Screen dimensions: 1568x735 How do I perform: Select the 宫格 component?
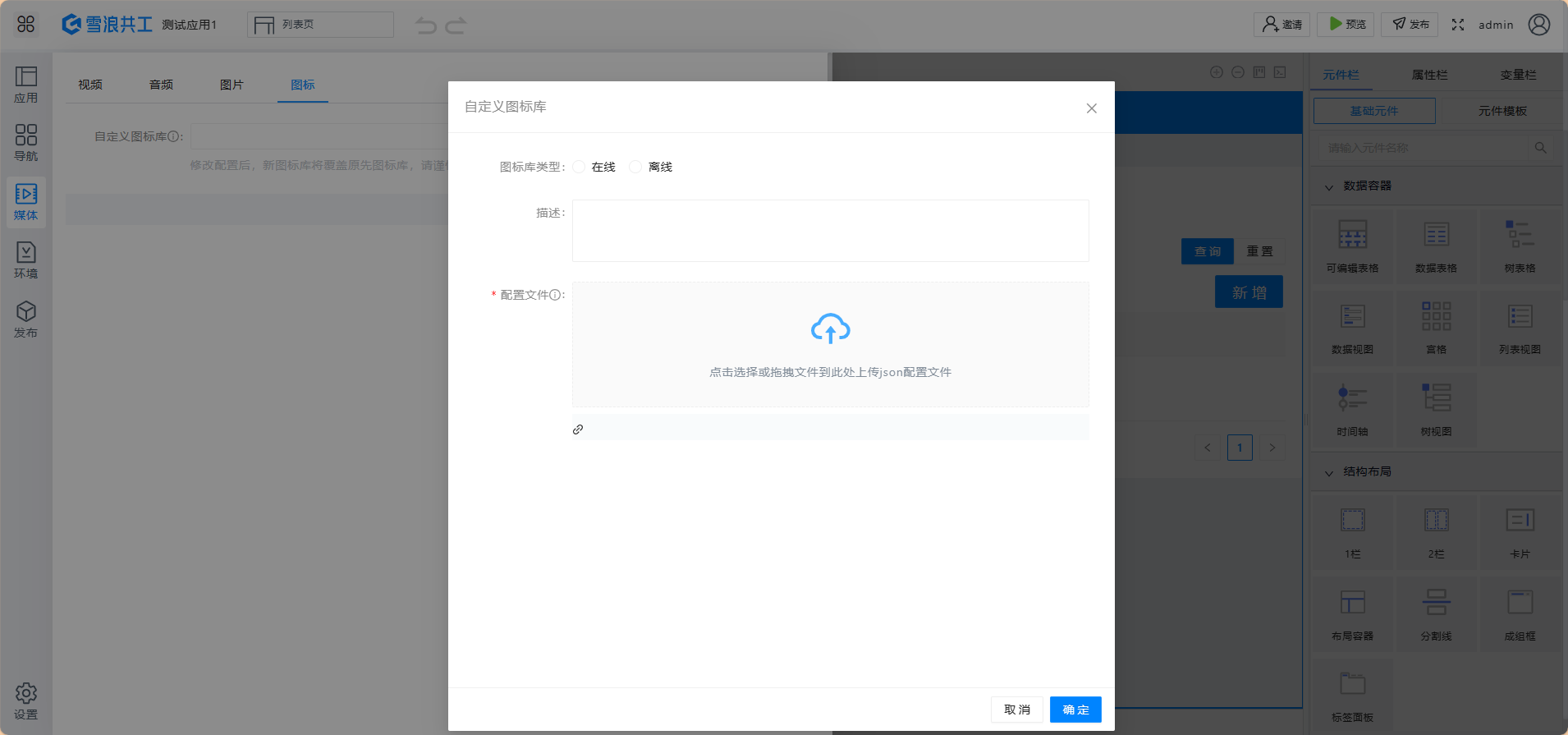(x=1437, y=328)
